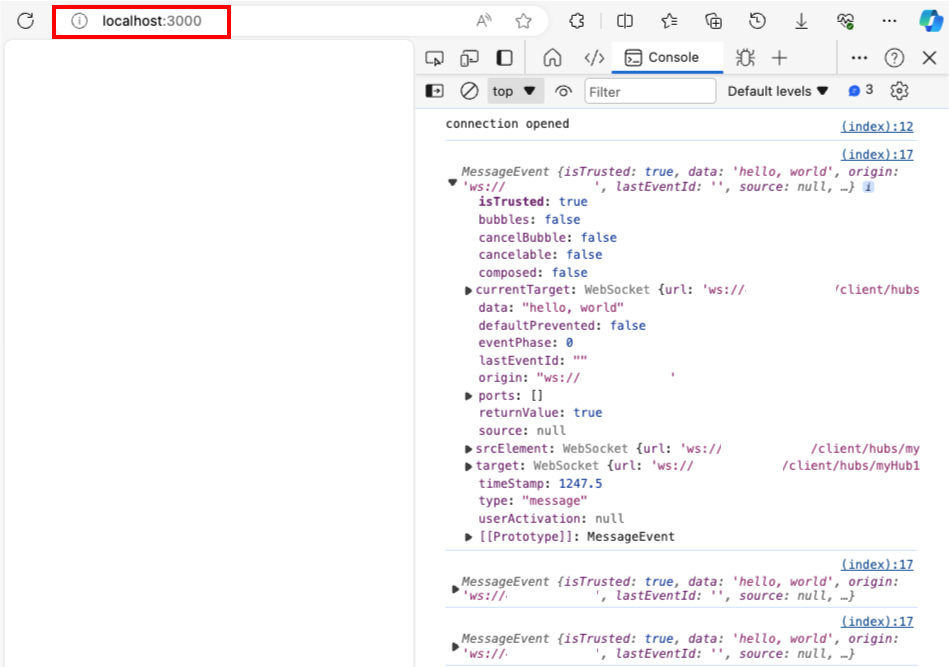The width and height of the screenshot is (949, 667).
Task: Click inside the console Filter field
Action: tap(650, 90)
